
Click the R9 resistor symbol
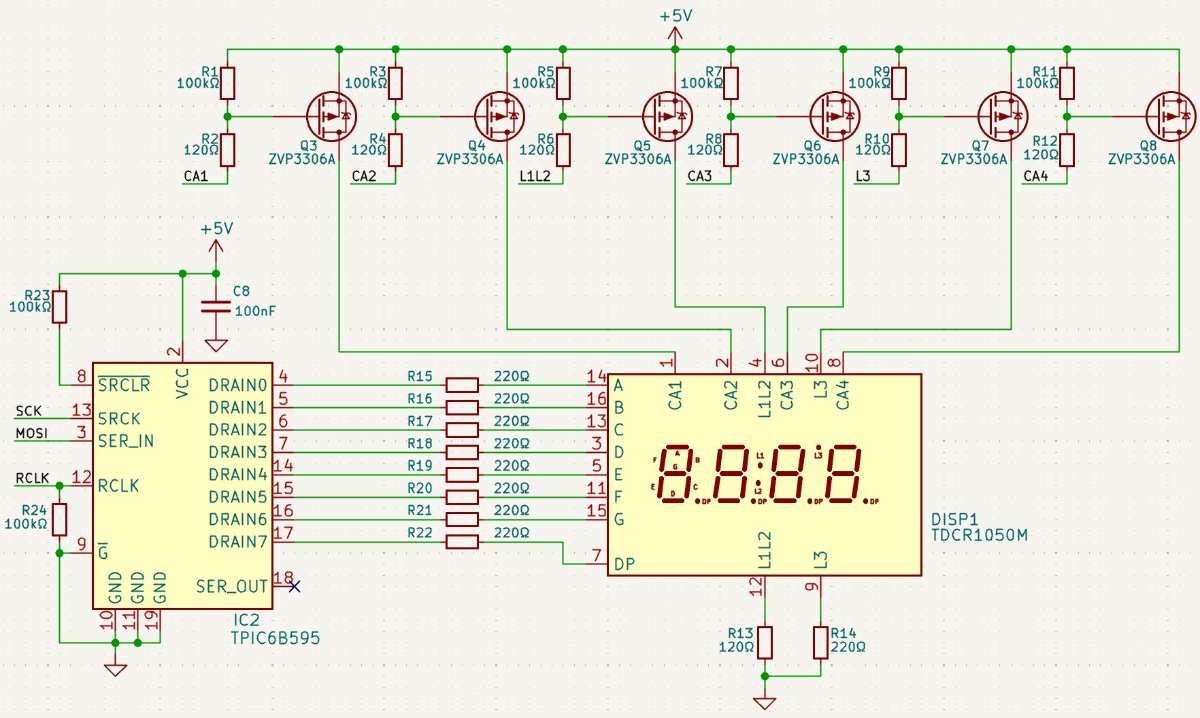[900, 83]
